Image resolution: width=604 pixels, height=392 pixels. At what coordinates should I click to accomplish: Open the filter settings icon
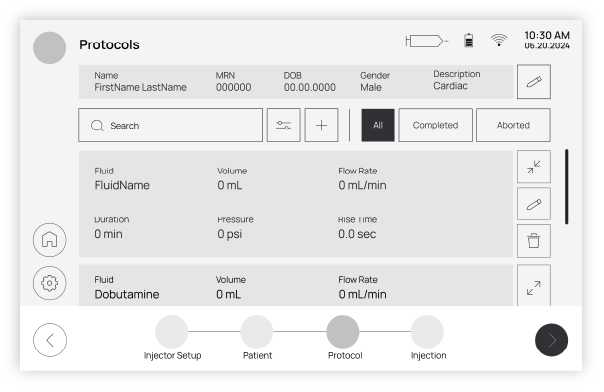pos(284,125)
